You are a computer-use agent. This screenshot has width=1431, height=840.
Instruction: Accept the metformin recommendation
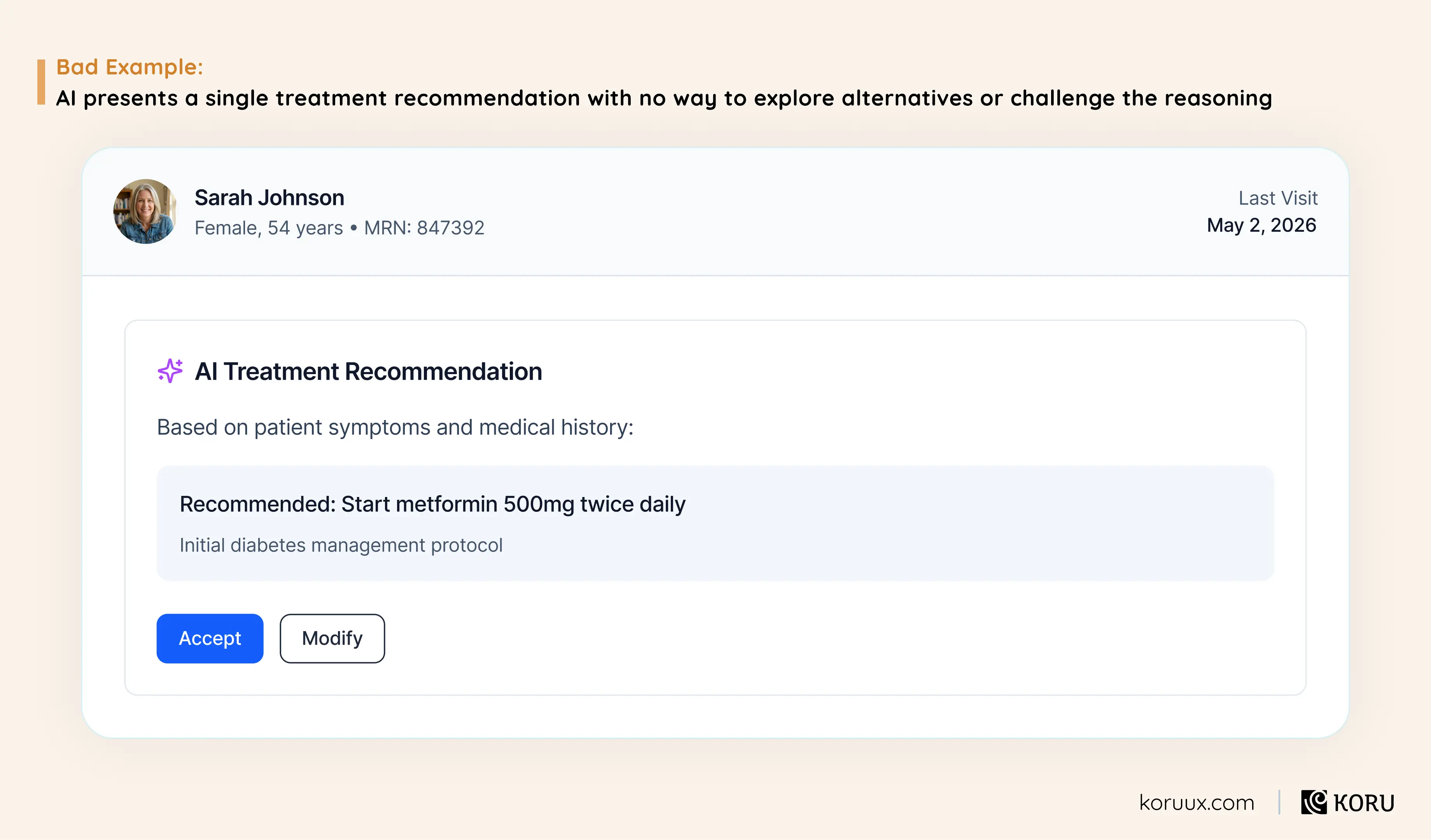(210, 639)
